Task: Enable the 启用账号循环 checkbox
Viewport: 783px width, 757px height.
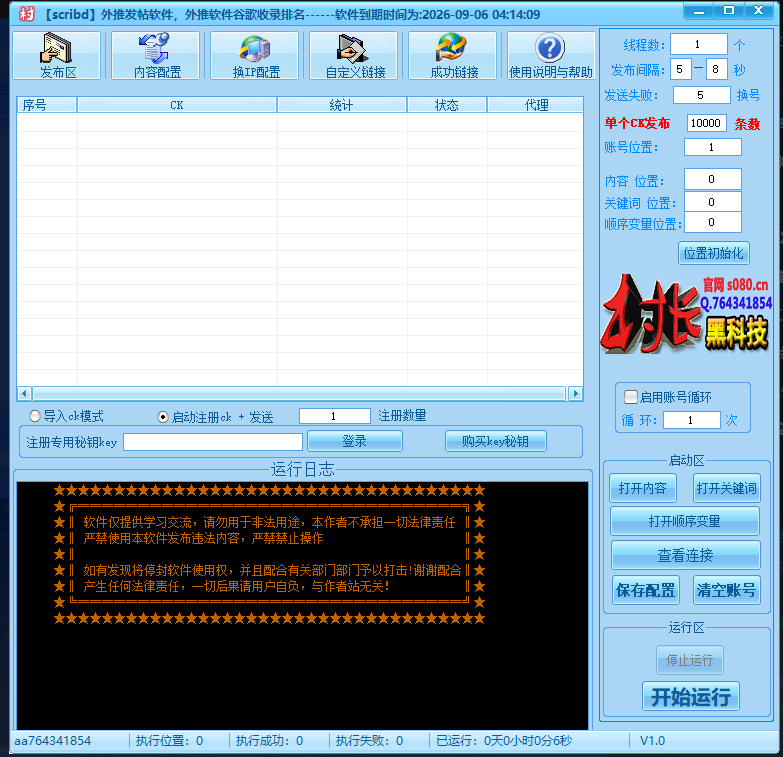Action: click(631, 396)
